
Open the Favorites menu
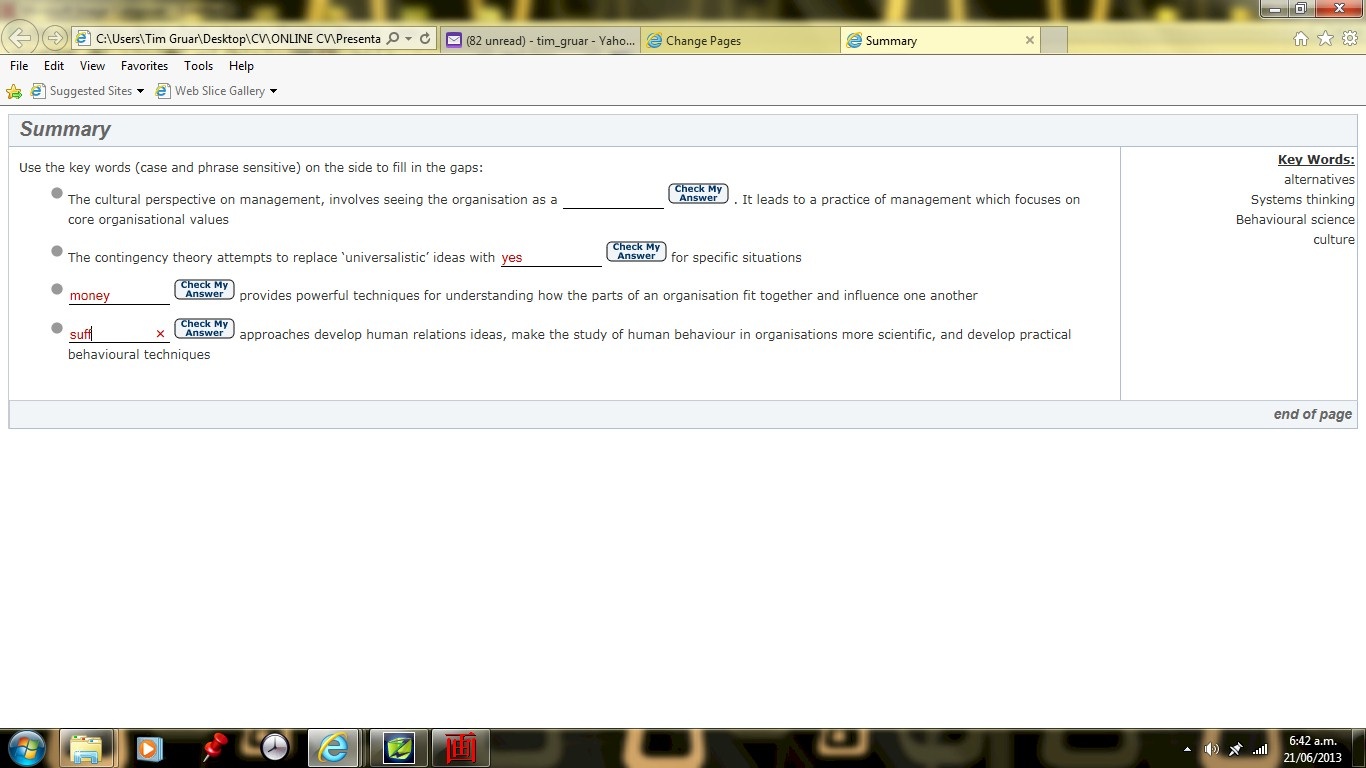coord(144,66)
